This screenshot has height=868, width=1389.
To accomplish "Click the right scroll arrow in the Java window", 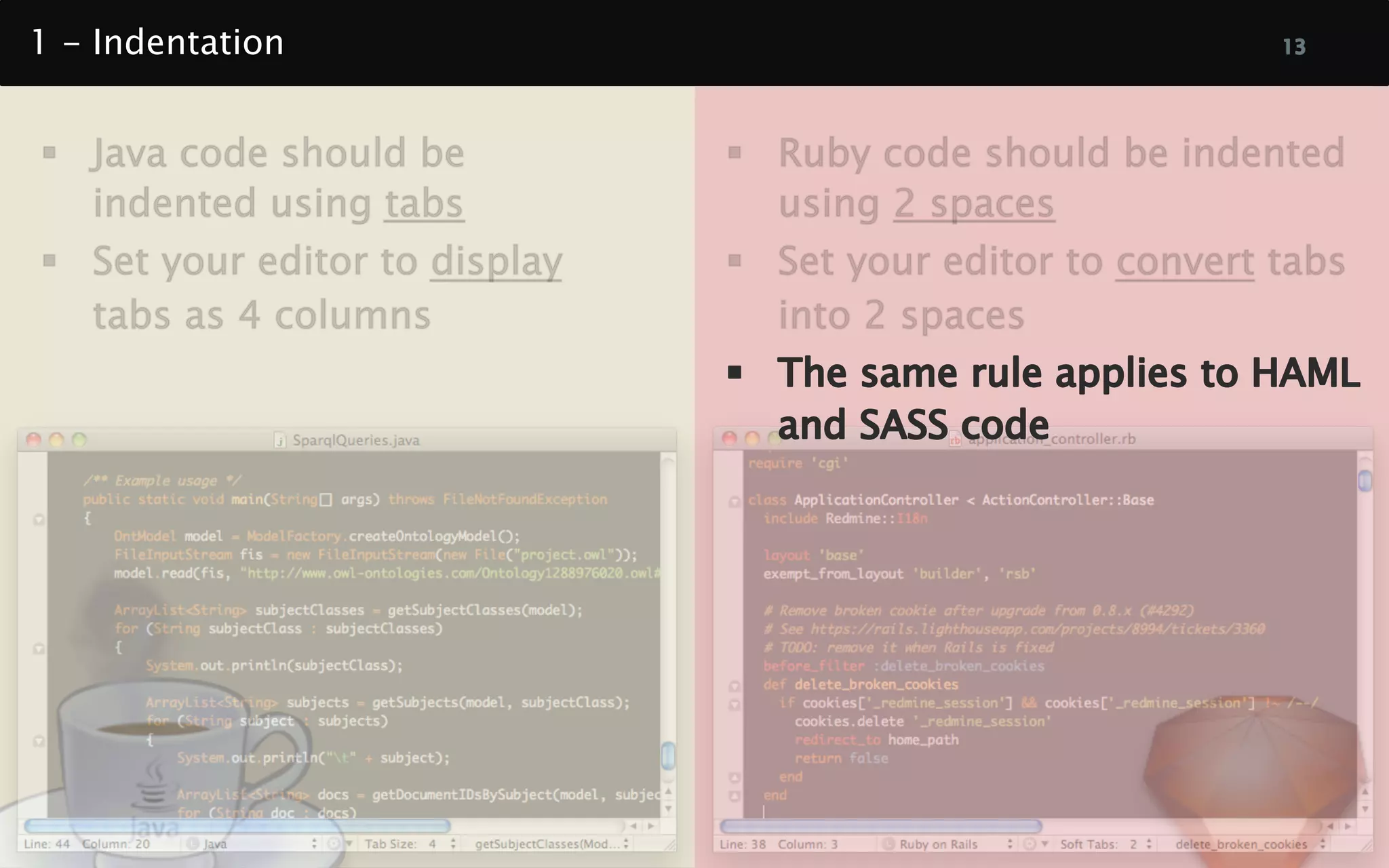I will pyautogui.click(x=651, y=826).
